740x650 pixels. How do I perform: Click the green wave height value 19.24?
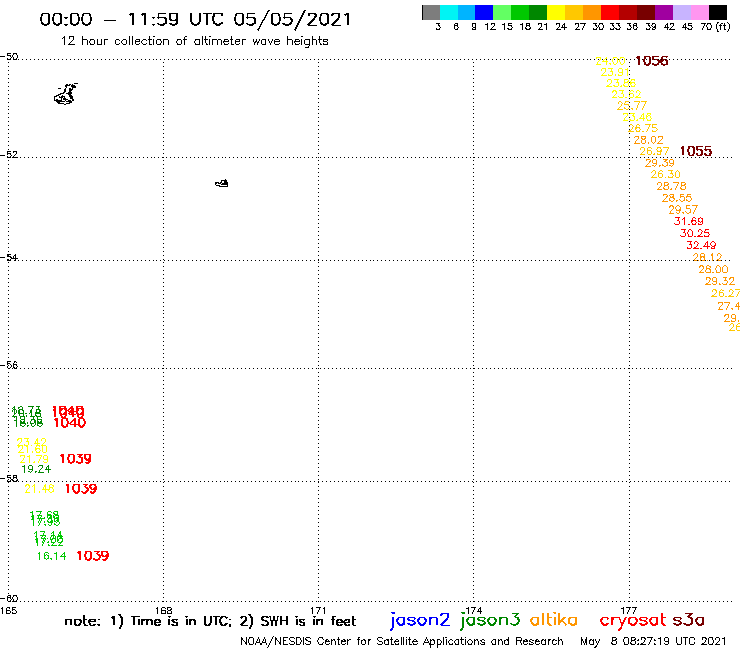(x=36, y=469)
